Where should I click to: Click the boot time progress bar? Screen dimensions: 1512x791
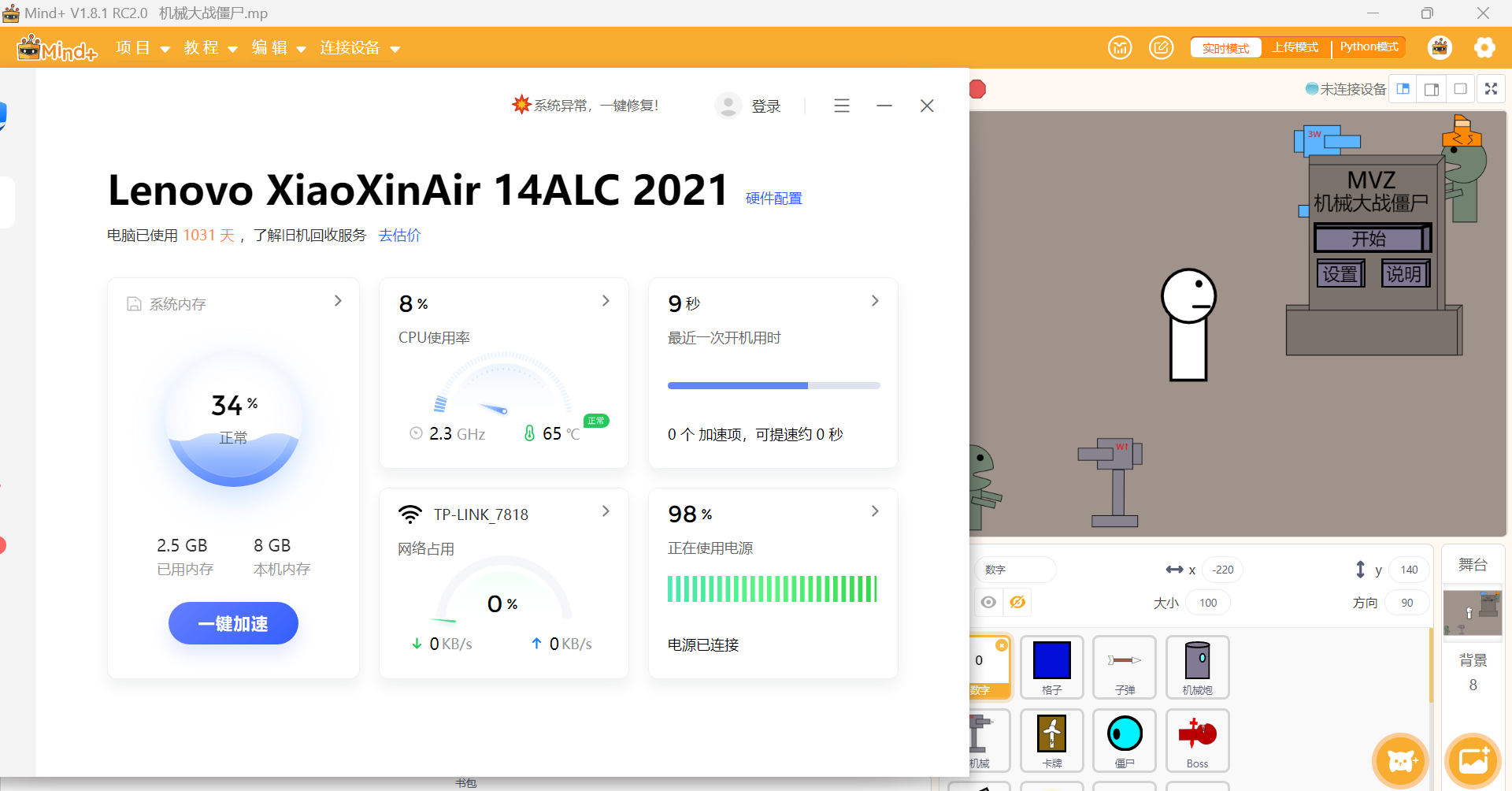pyautogui.click(x=773, y=386)
